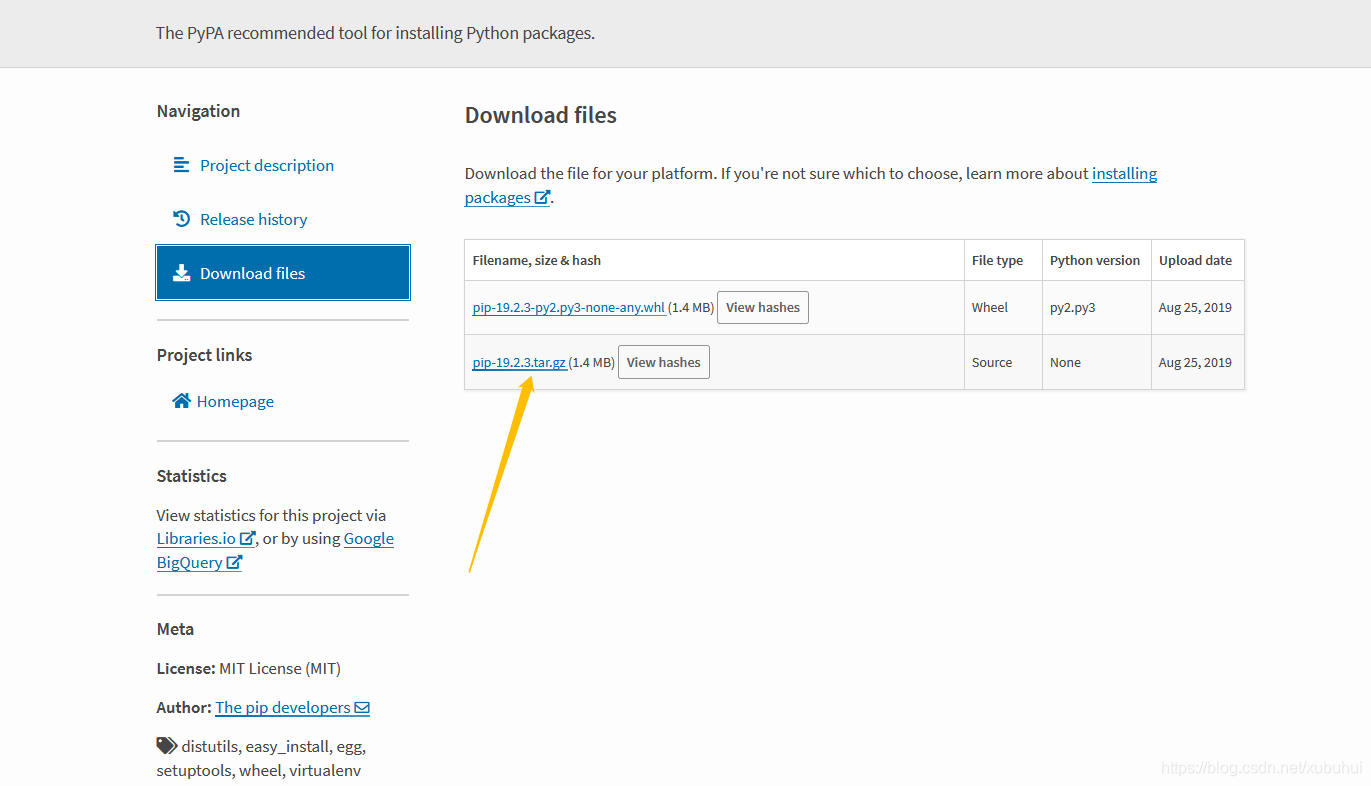1371x786 pixels.
Task: Click the Download files page heading
Action: tap(541, 115)
